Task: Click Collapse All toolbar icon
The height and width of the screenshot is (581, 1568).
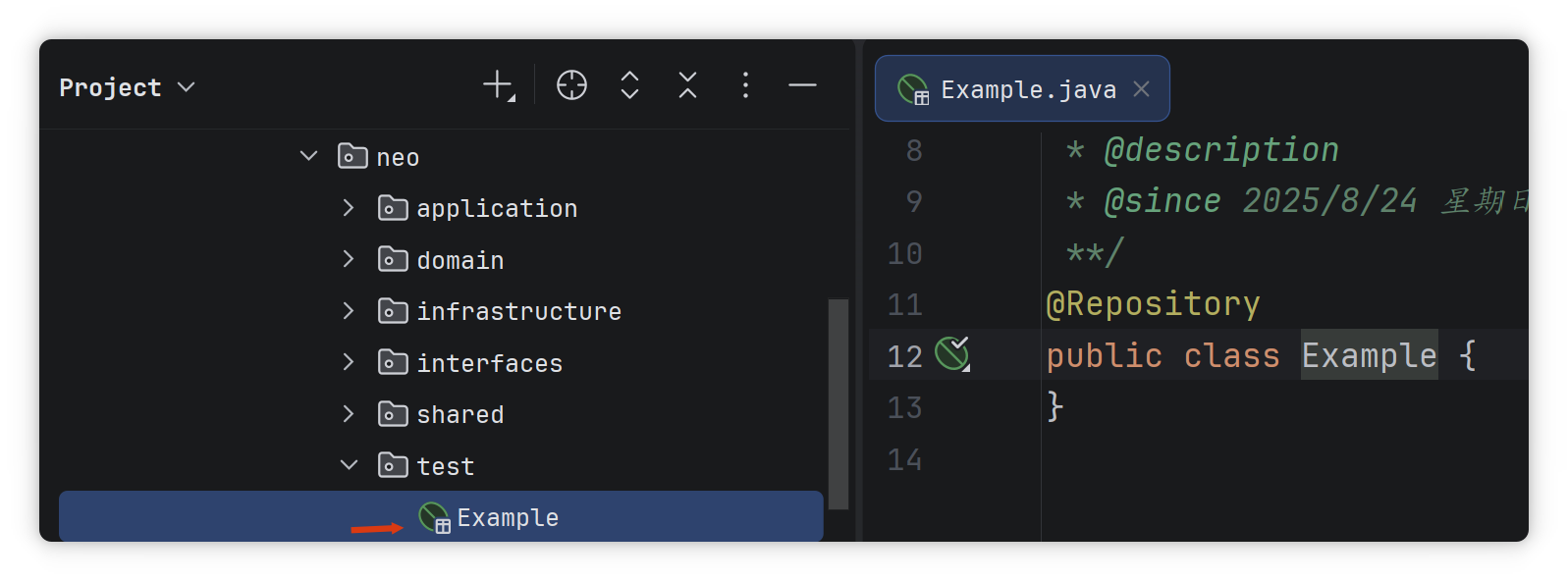Action: (687, 86)
